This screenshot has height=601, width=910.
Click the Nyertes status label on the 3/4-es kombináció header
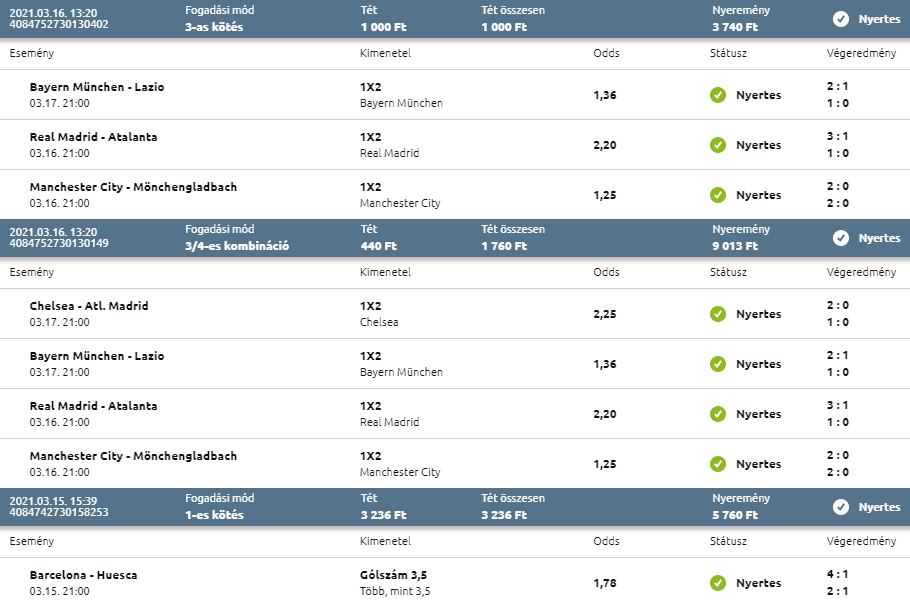[x=879, y=238]
